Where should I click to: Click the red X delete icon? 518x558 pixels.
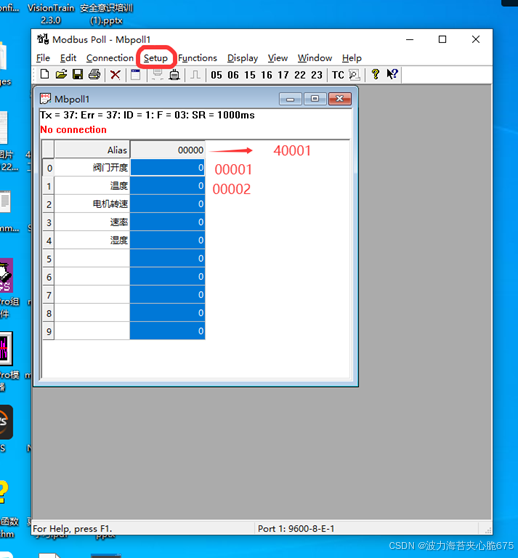click(x=115, y=75)
